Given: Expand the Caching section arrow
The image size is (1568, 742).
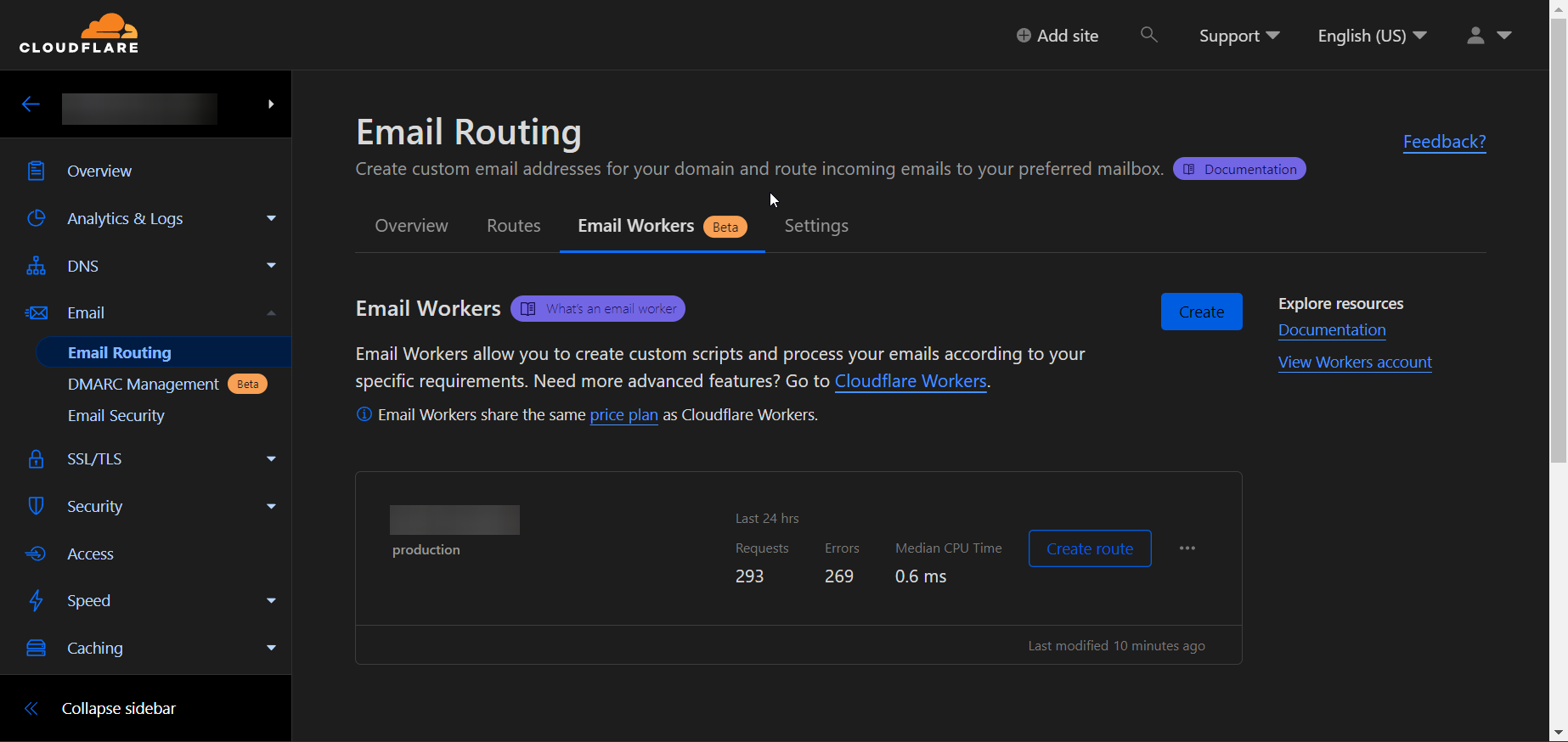Looking at the screenshot, I should 271,648.
